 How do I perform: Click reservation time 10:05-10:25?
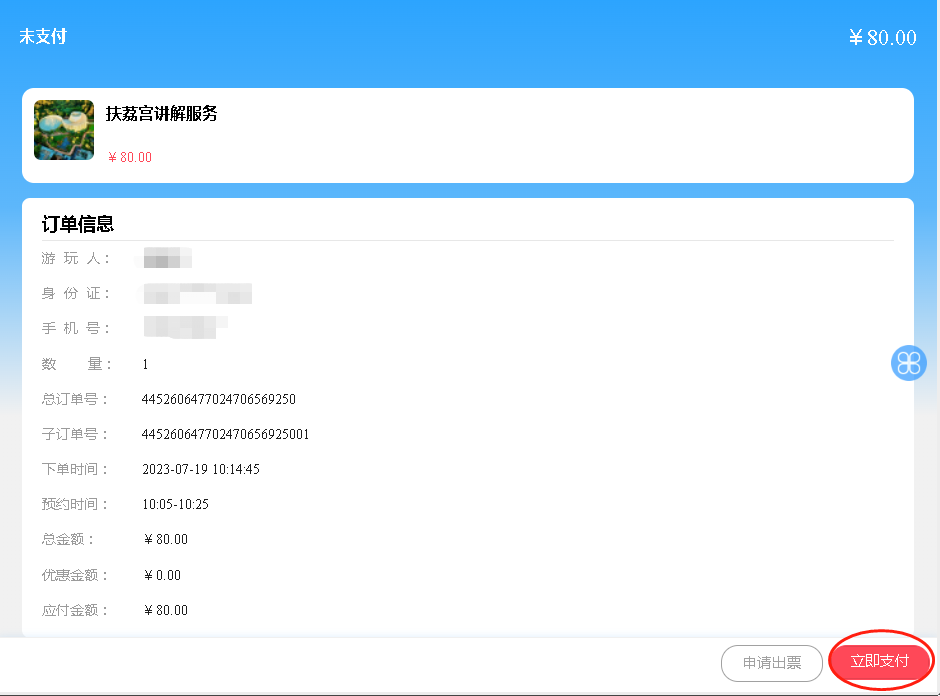tap(176, 504)
